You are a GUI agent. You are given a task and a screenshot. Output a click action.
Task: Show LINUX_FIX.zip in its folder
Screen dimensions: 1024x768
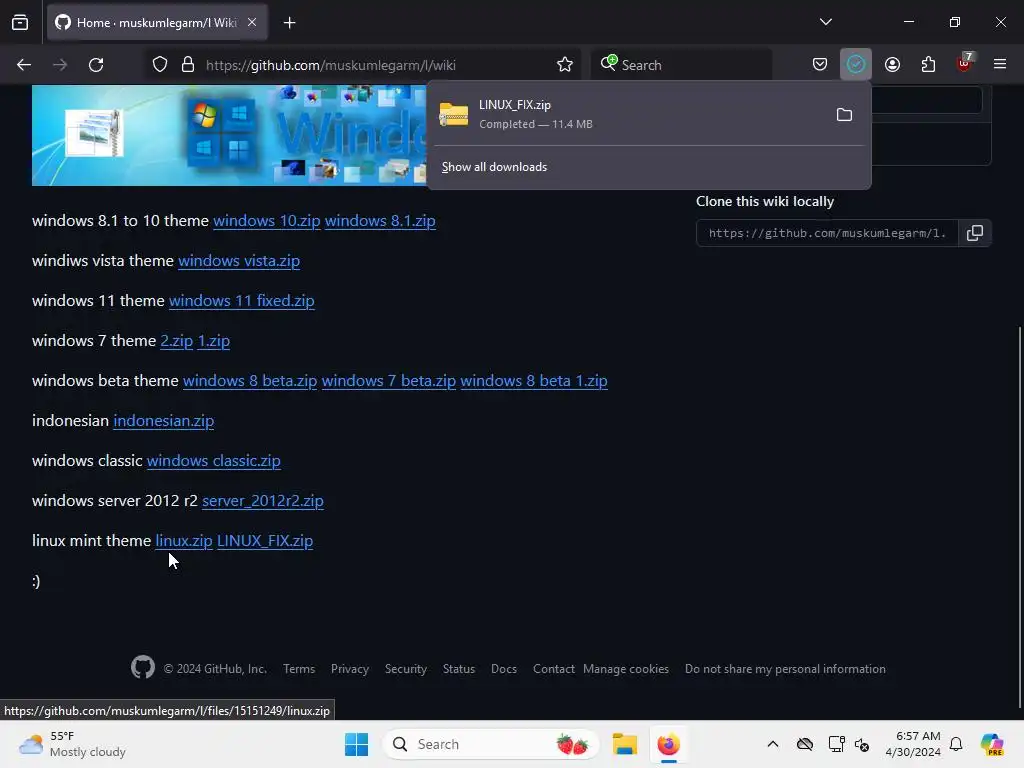click(x=844, y=115)
